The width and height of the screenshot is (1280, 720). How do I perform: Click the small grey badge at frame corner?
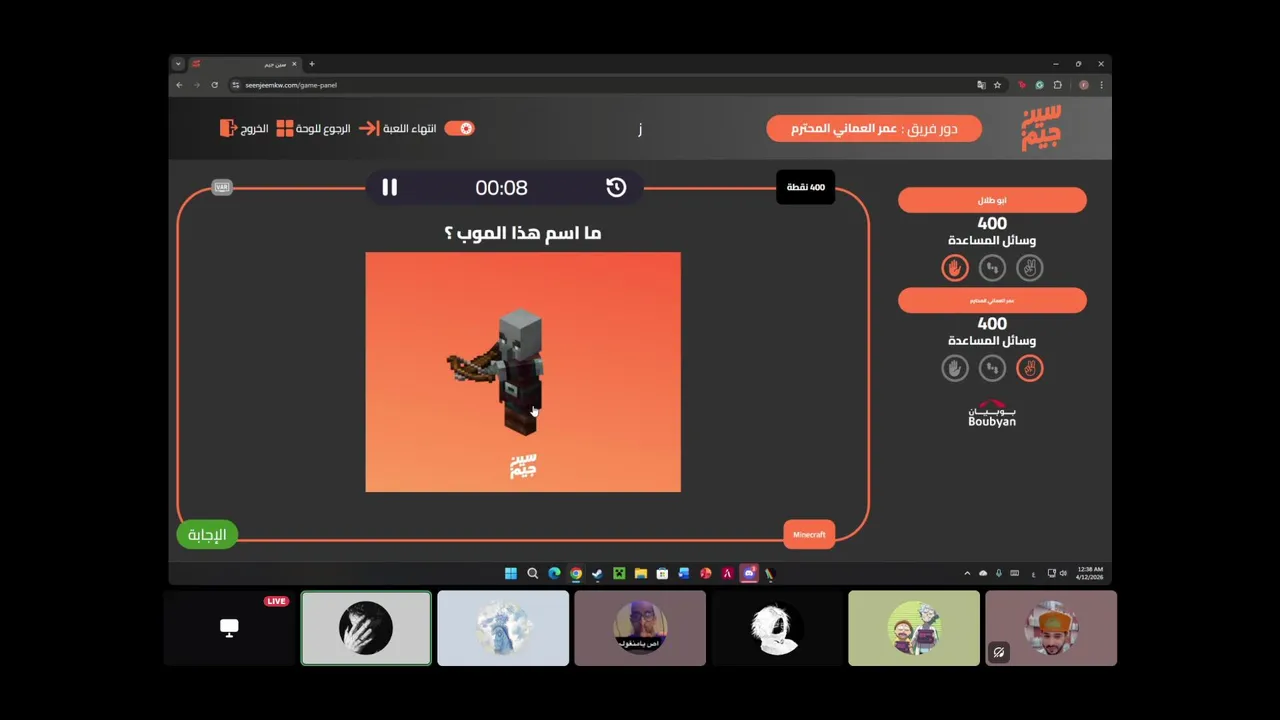222,188
